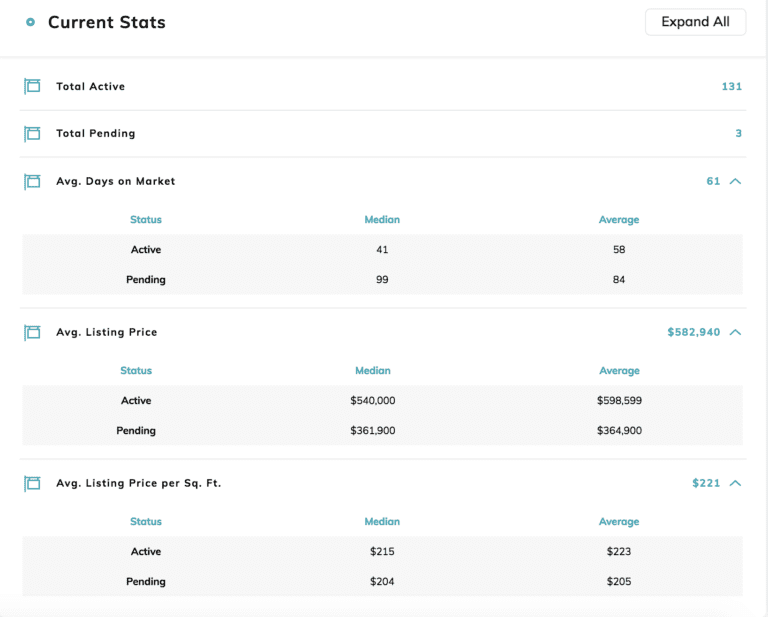Click the average days value 58

[619, 250]
